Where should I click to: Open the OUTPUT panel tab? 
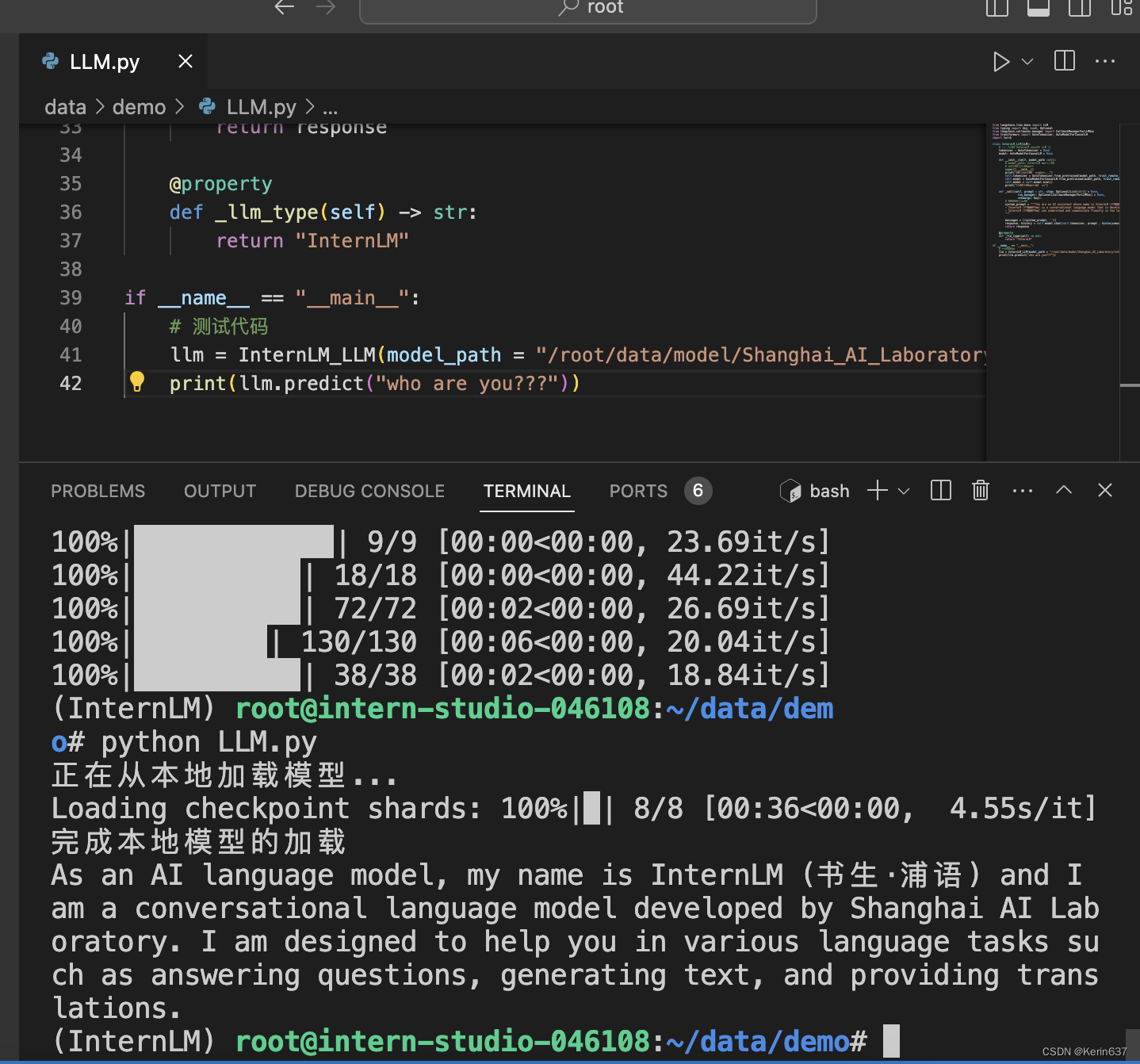coord(220,492)
